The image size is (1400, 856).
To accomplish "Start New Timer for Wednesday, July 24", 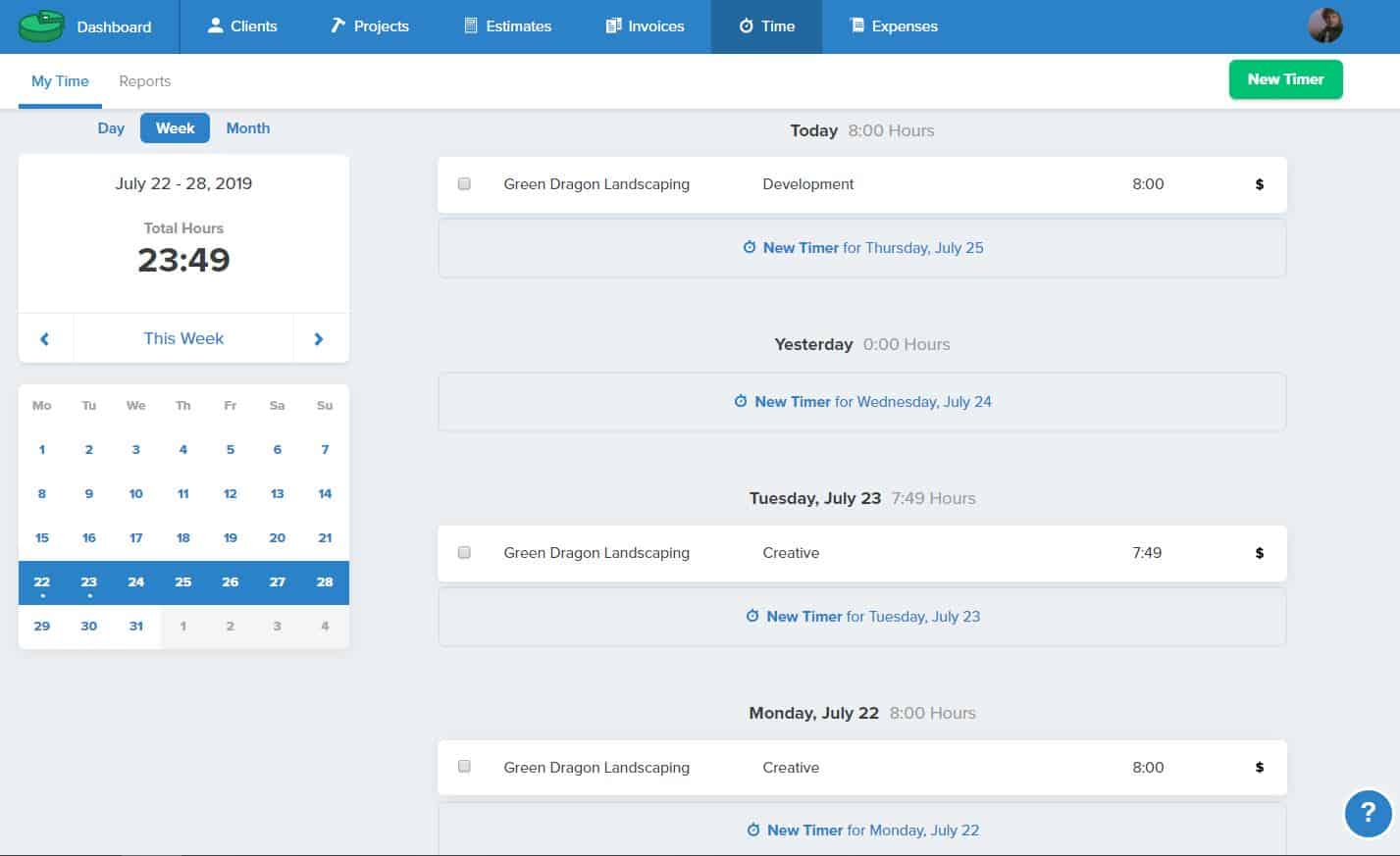I will [861, 402].
